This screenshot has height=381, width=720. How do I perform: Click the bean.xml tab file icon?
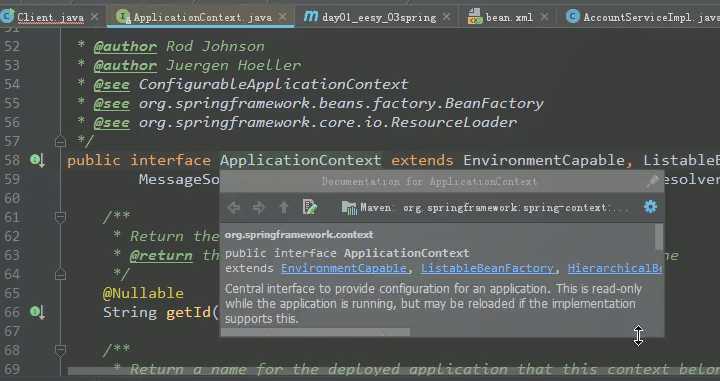[x=474, y=17]
